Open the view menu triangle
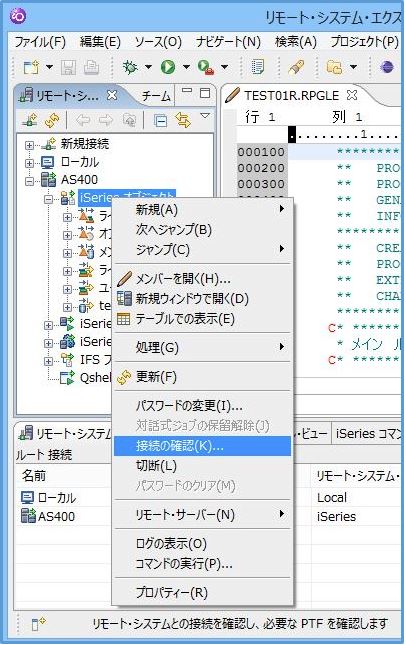Screen dimensions: 406x645 pos(205,116)
